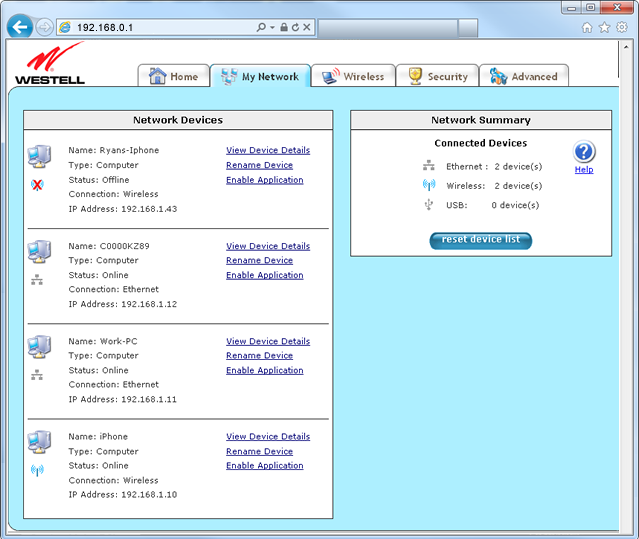
Task: Rename Device link for C0000KZ89
Action: [x=260, y=260]
